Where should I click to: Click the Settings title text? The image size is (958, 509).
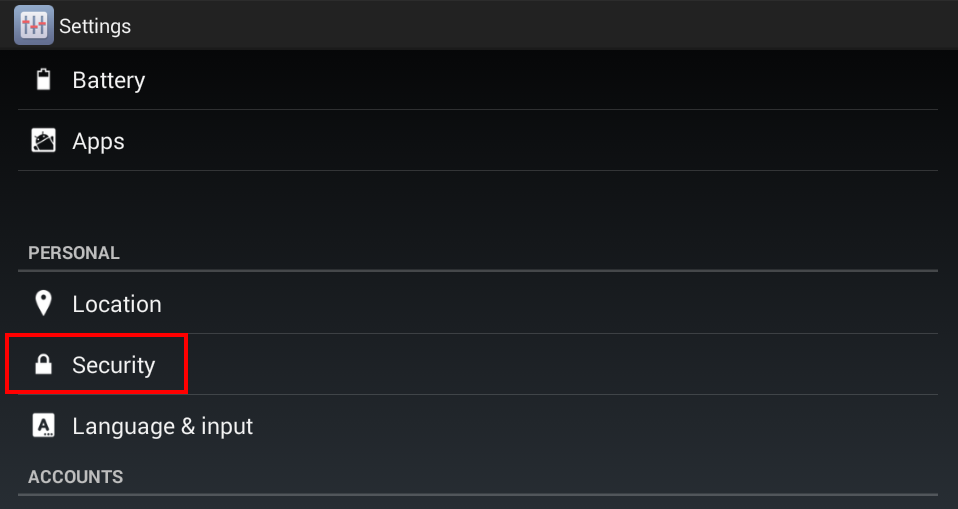point(95,26)
